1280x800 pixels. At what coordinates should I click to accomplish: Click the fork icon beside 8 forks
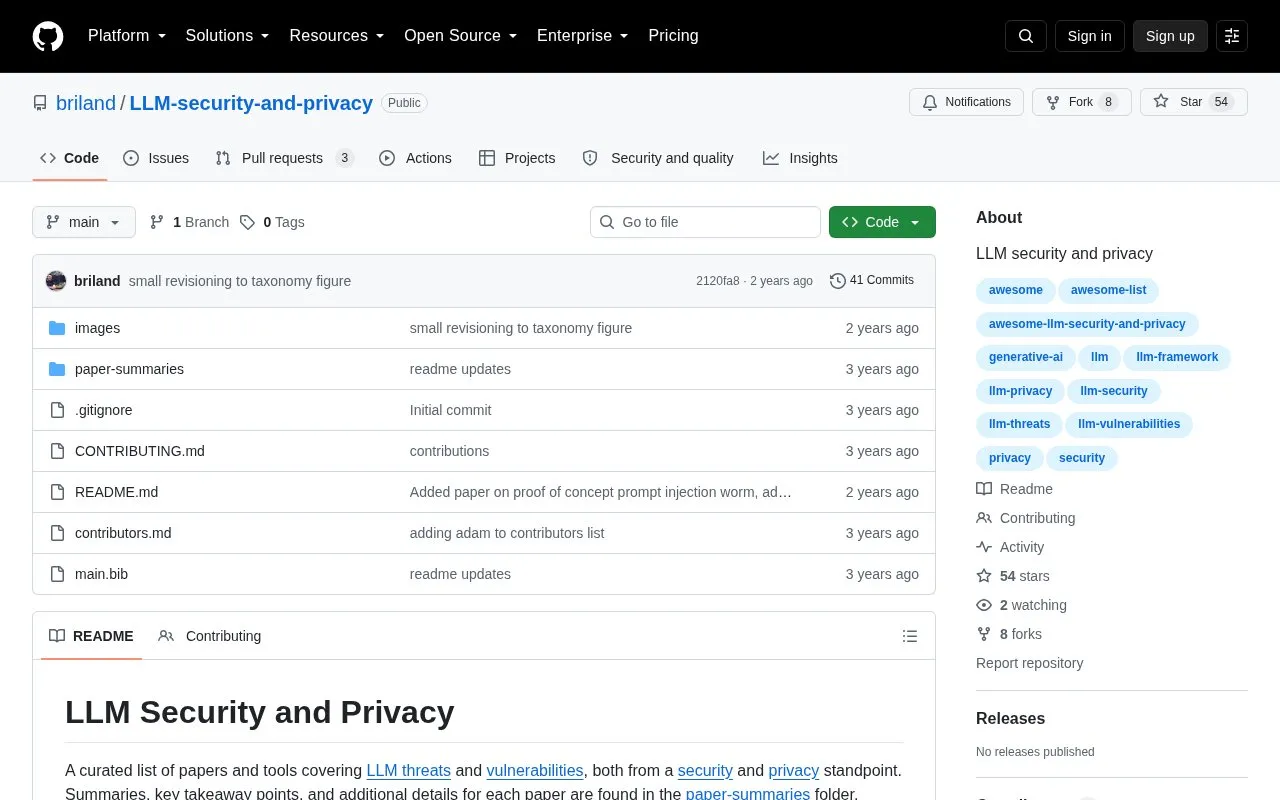984,634
